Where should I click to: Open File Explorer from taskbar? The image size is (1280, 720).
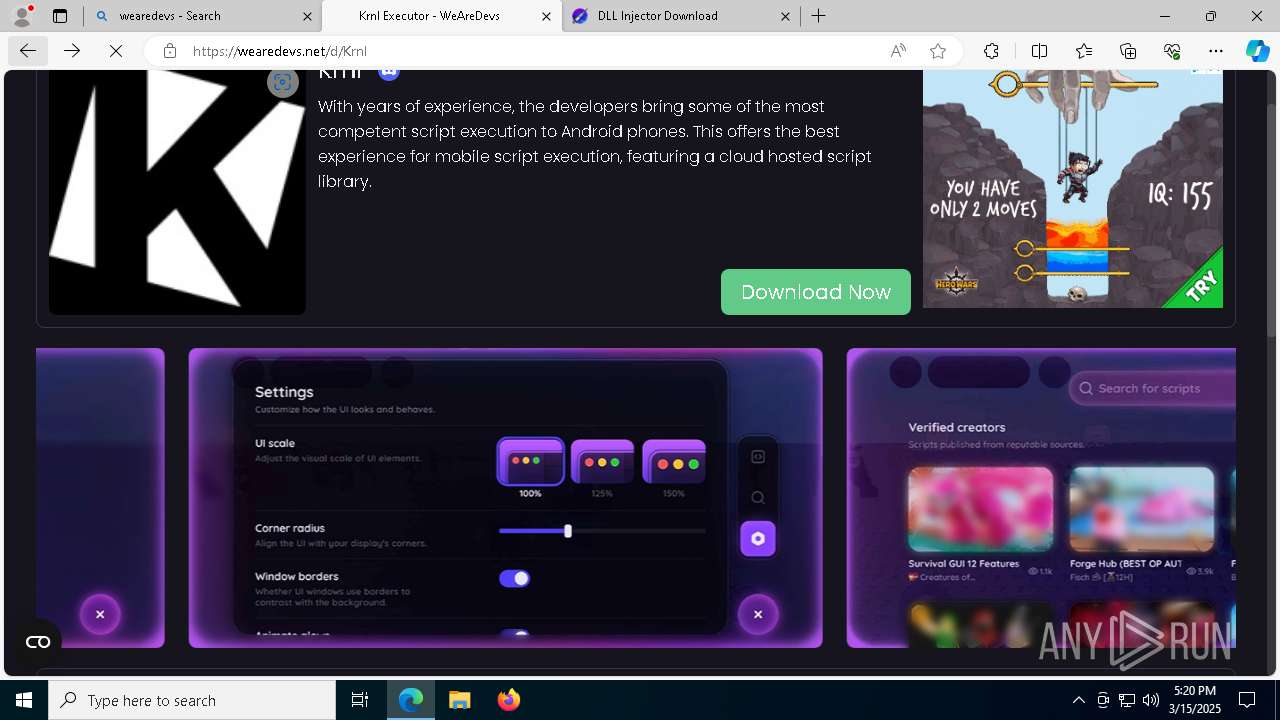click(460, 700)
